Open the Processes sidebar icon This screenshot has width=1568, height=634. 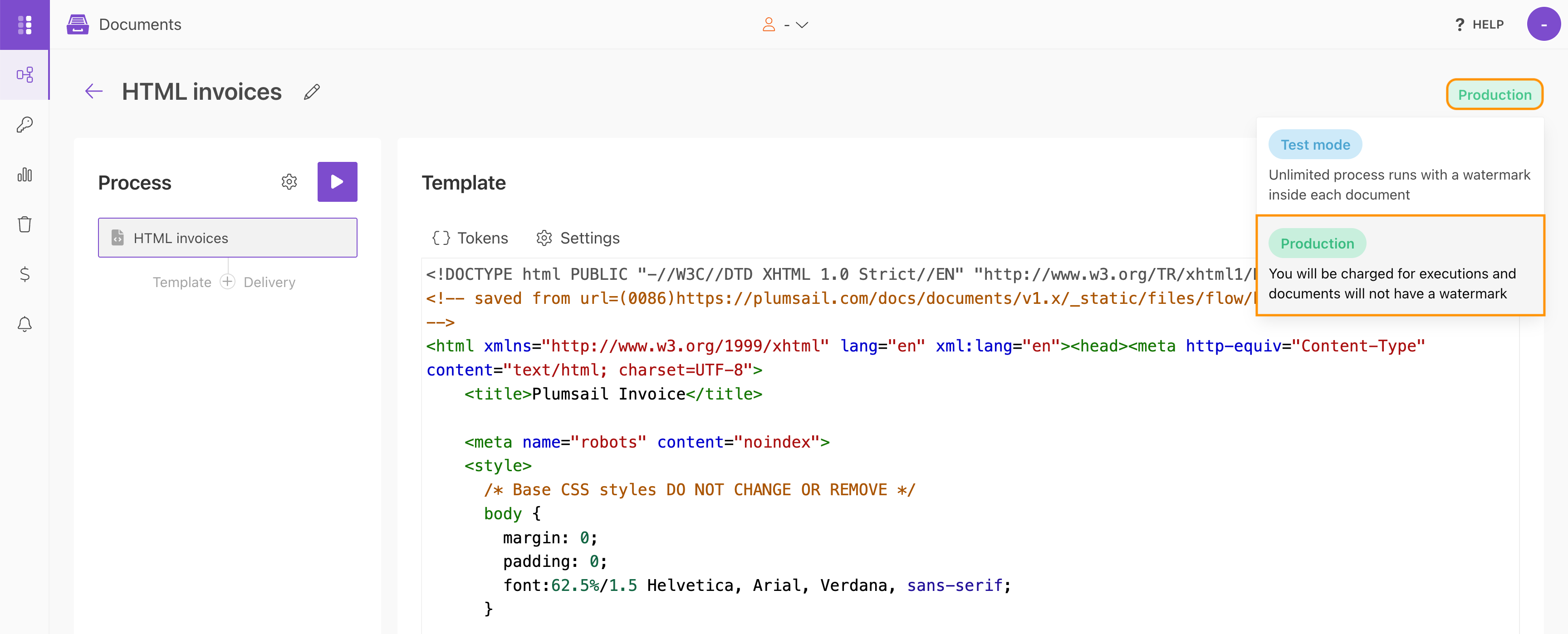[x=24, y=75]
